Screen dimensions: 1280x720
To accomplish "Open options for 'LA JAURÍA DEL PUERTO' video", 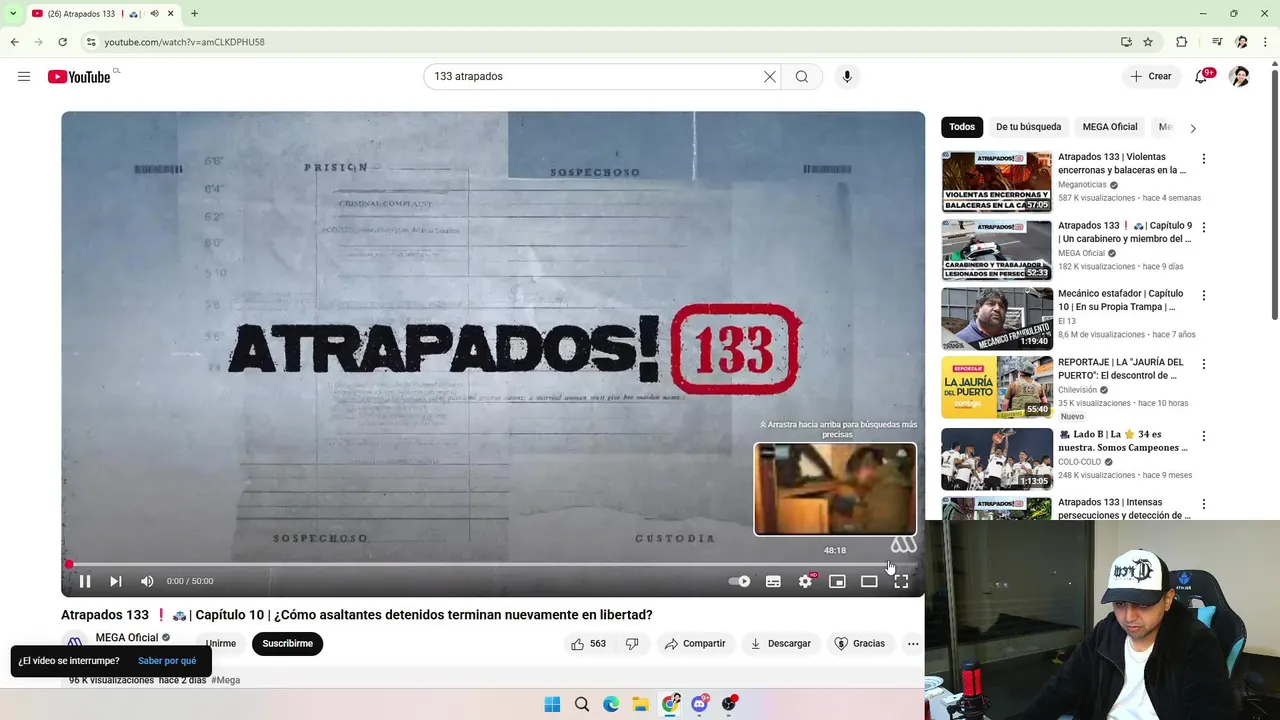I will pyautogui.click(x=1204, y=364).
